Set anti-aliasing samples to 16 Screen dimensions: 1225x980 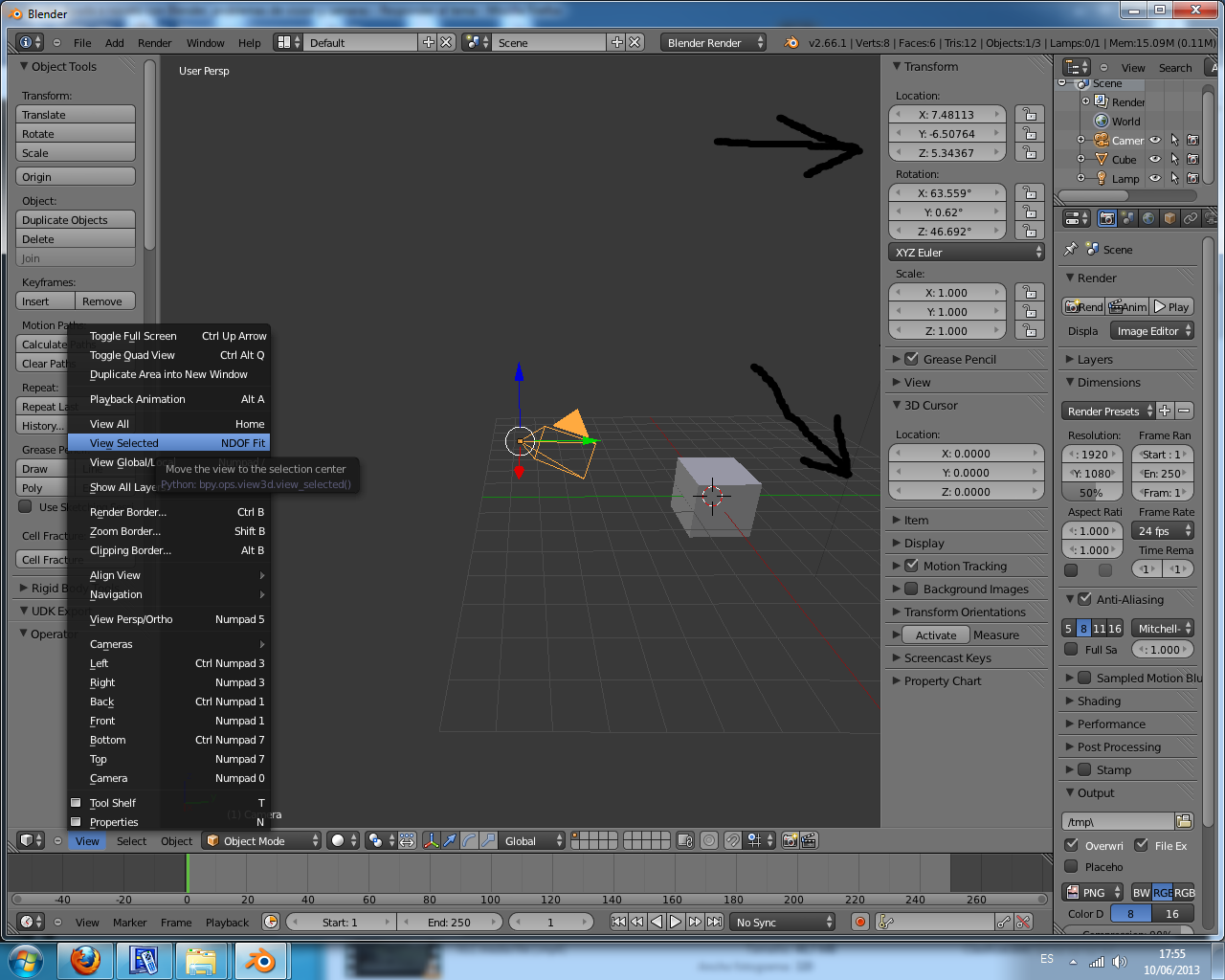coord(1115,628)
